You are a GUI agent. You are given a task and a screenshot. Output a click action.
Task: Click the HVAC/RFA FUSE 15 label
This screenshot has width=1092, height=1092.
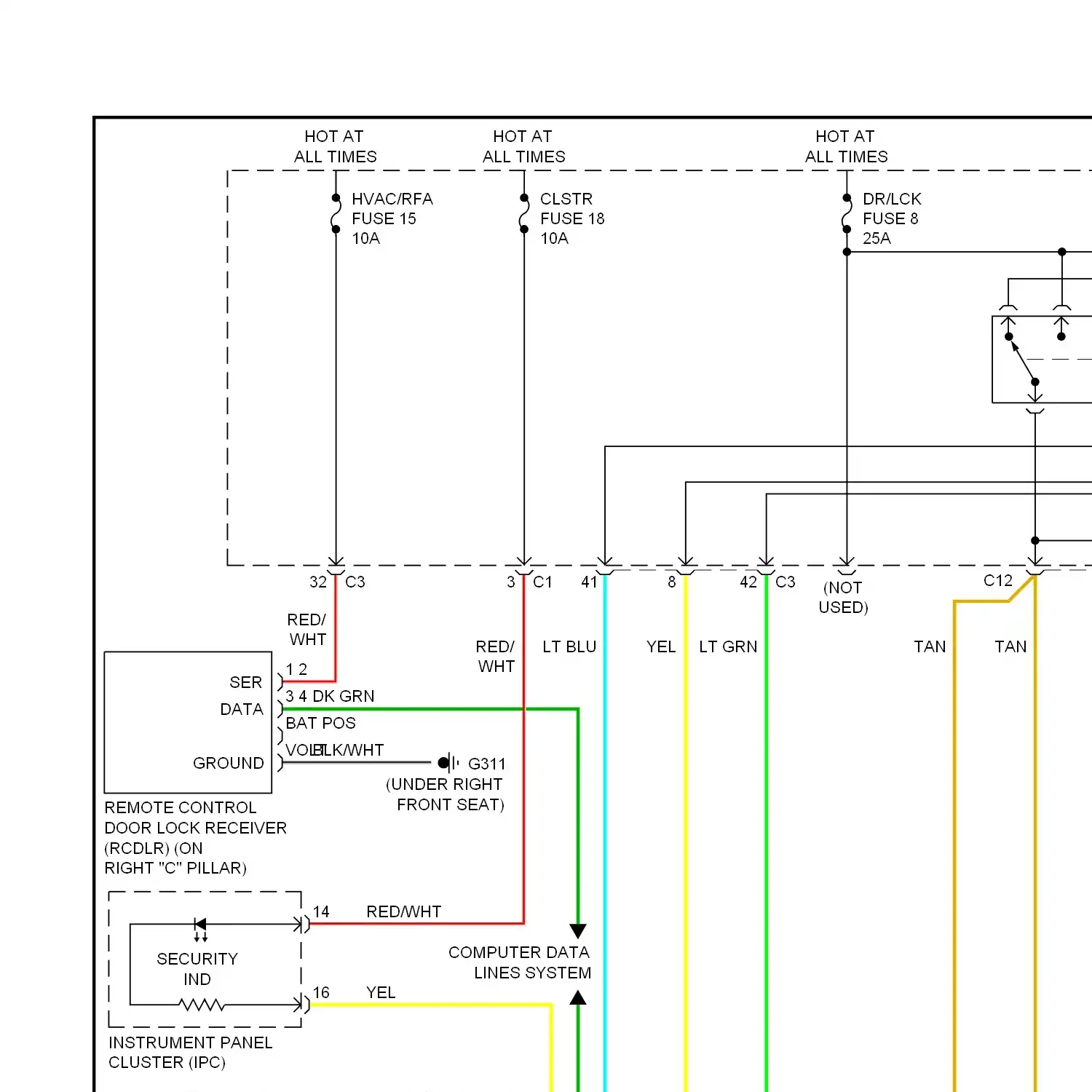pos(392,218)
